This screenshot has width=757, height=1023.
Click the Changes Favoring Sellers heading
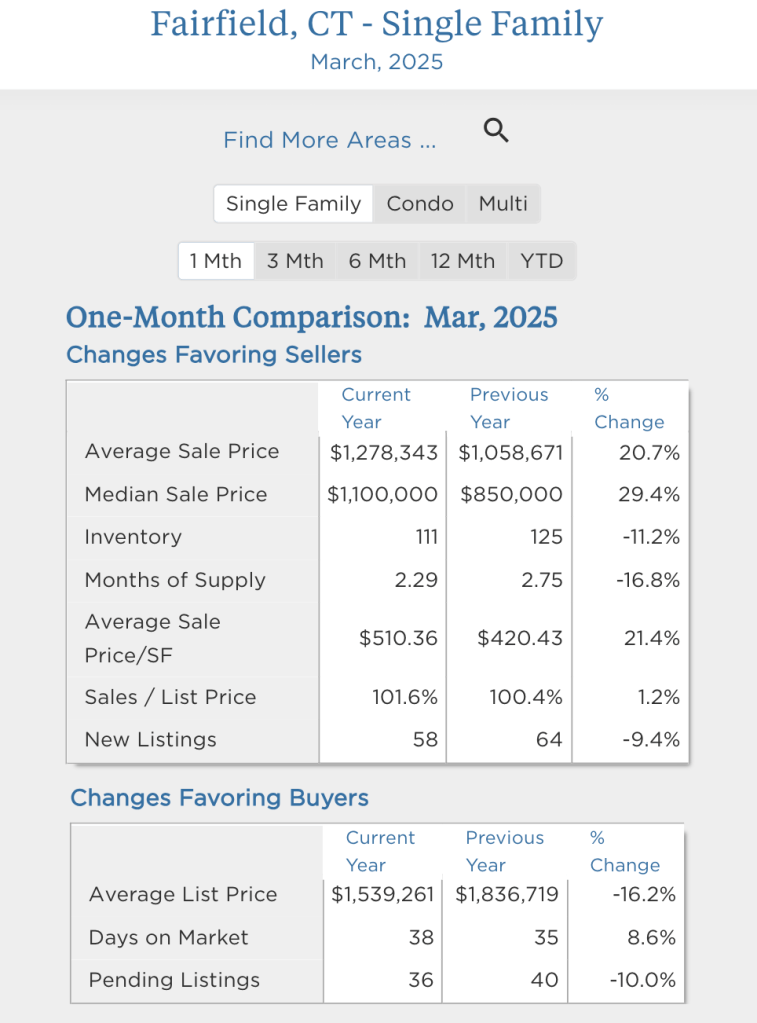coord(214,355)
